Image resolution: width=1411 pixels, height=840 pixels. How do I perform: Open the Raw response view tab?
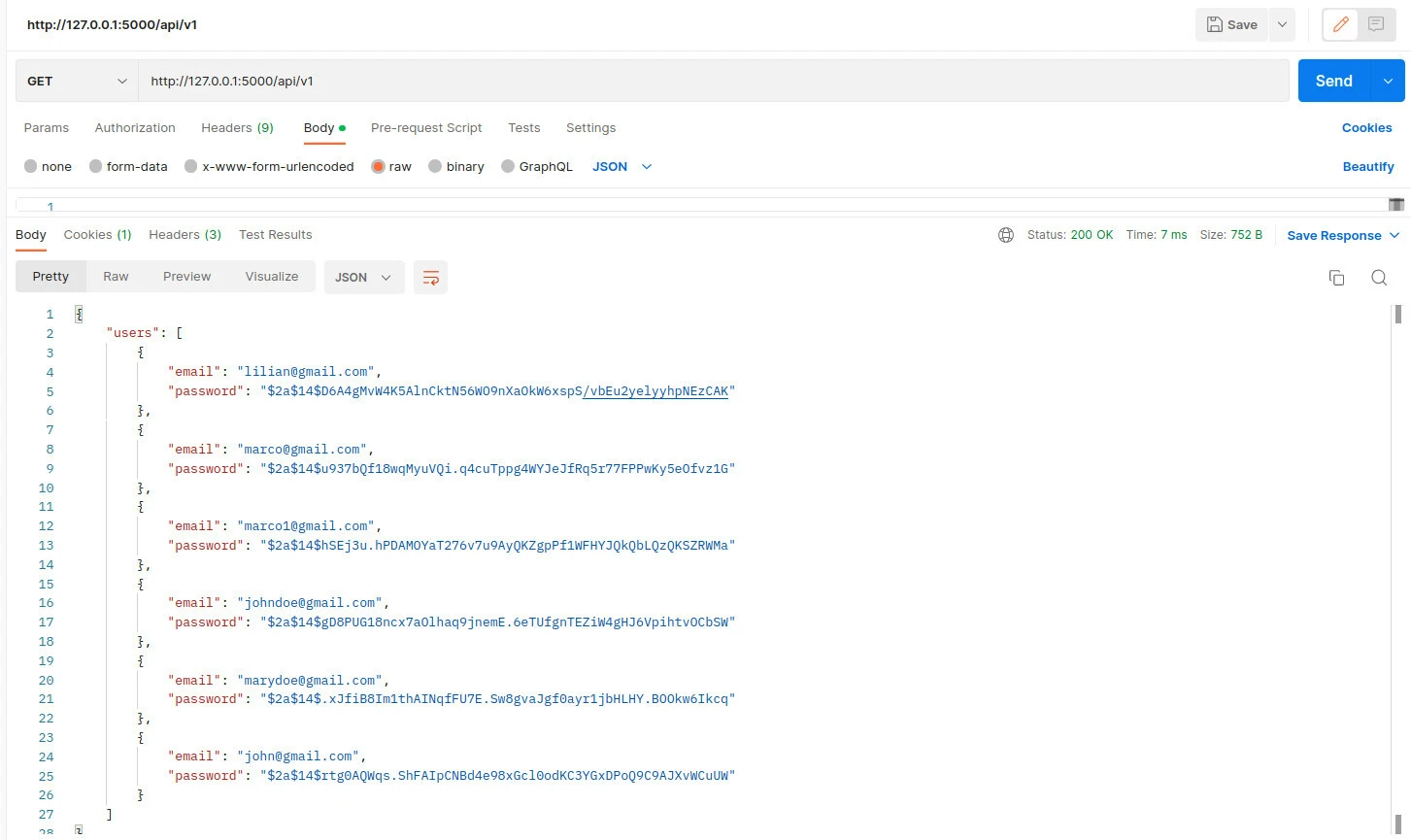116,277
